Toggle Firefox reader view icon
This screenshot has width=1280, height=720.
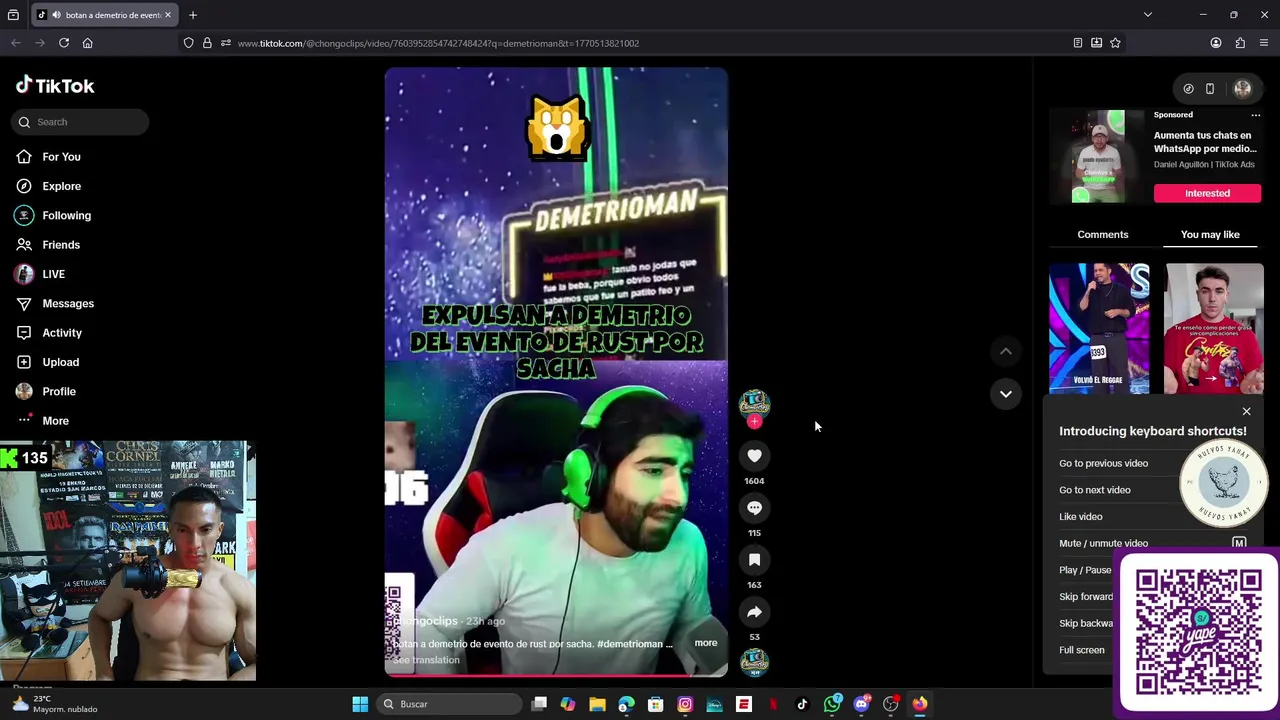tap(1077, 43)
